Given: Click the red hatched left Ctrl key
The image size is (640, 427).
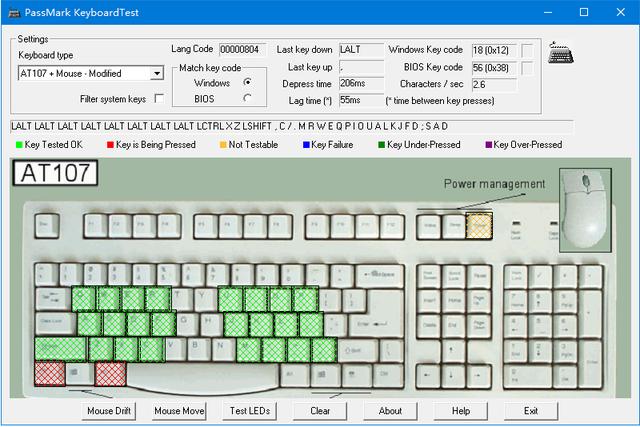Looking at the screenshot, I should pos(49,374).
